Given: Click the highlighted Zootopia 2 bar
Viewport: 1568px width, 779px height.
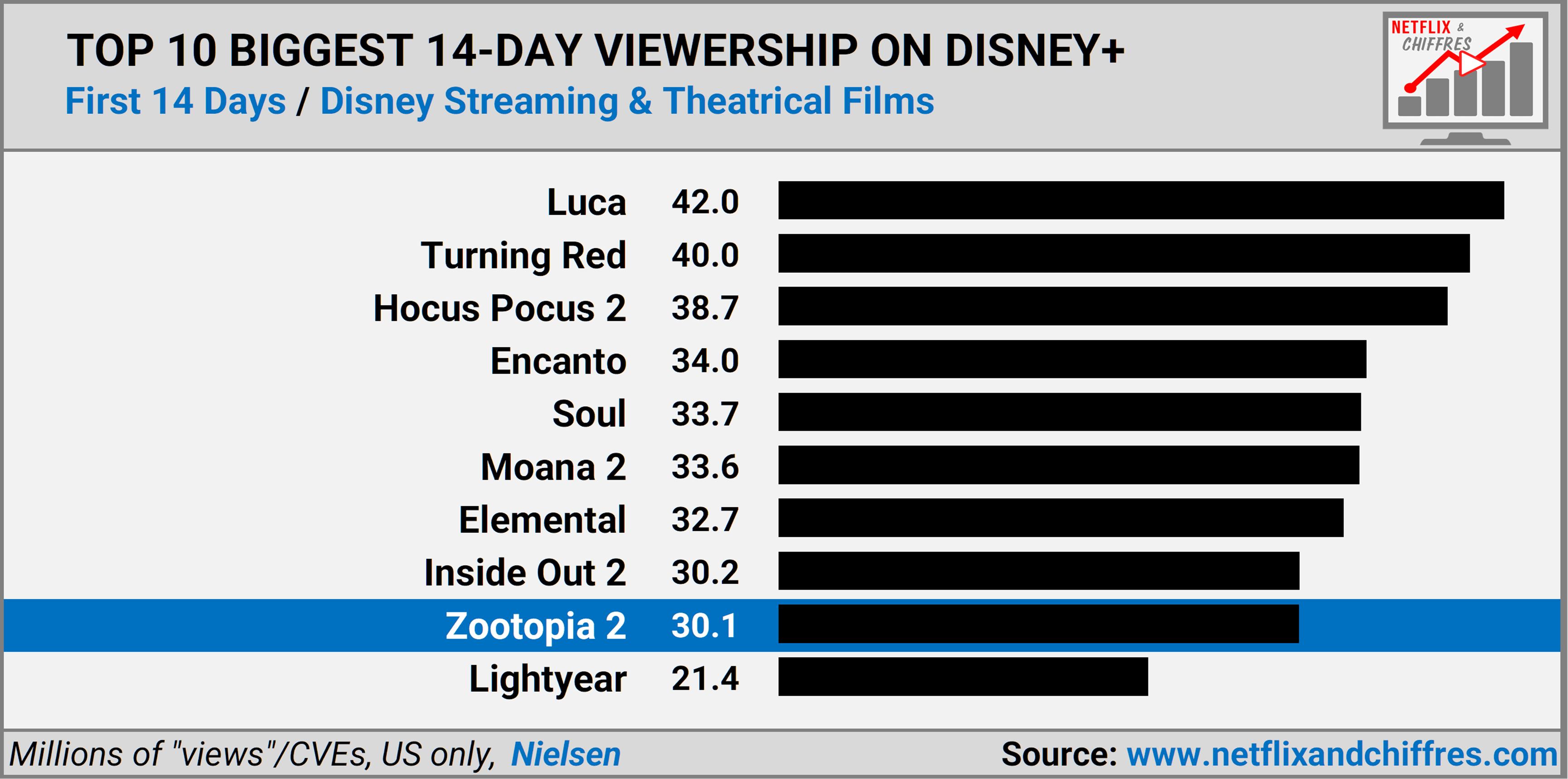Looking at the screenshot, I should [1038, 623].
